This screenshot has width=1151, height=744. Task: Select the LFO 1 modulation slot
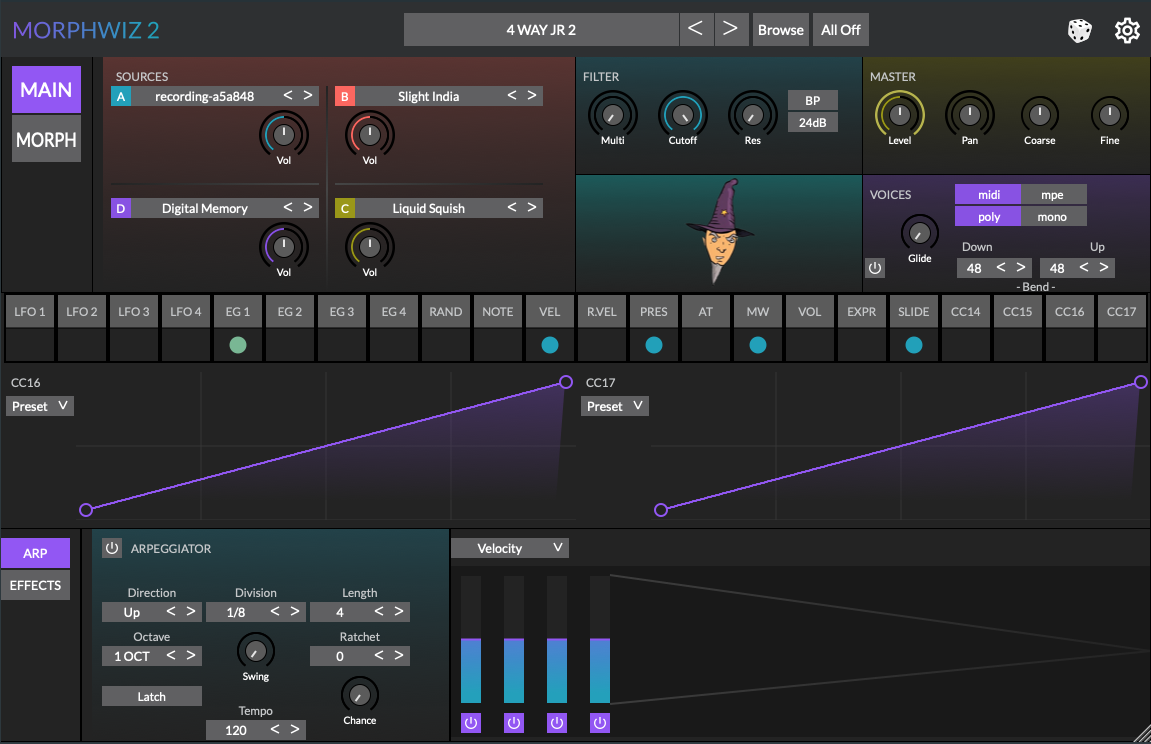coord(30,312)
